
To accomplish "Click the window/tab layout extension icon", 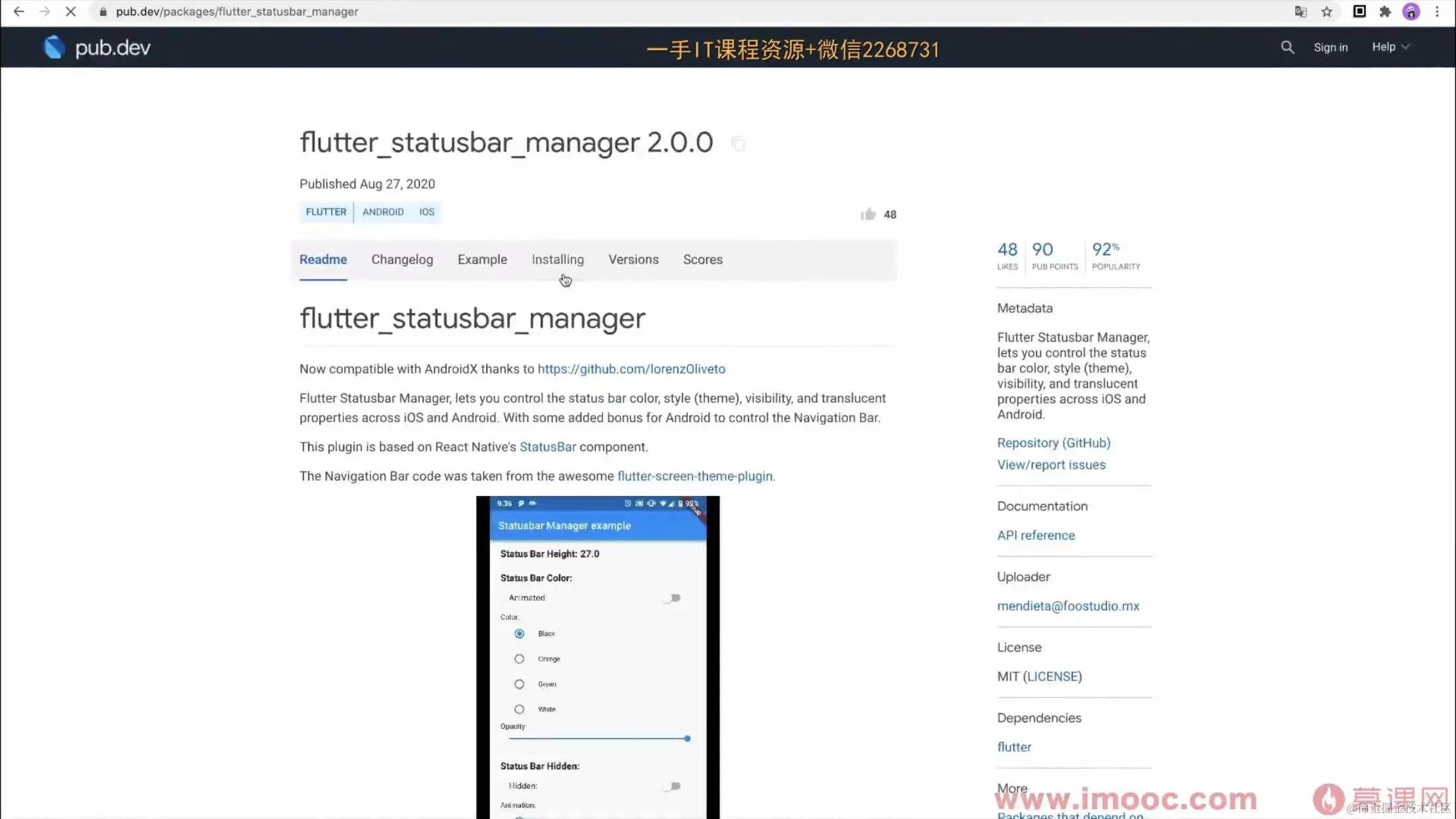I will point(1359,11).
